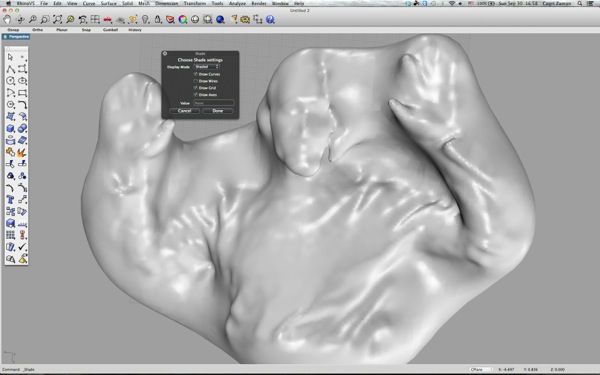Click the Cancel button in Shade dialog
The image size is (600, 375).
pos(184,111)
